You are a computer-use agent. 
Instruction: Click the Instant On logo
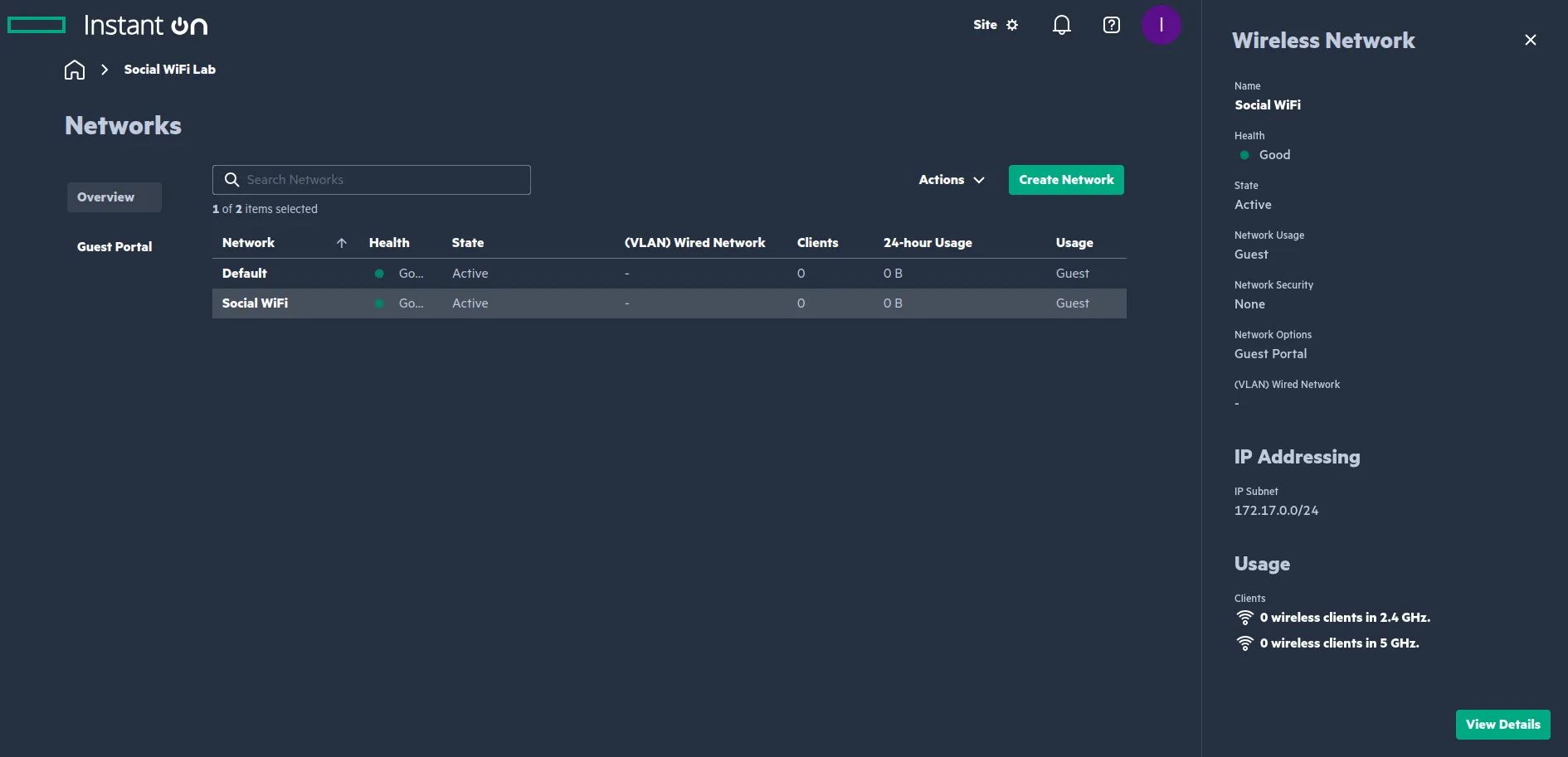pyautogui.click(x=108, y=25)
